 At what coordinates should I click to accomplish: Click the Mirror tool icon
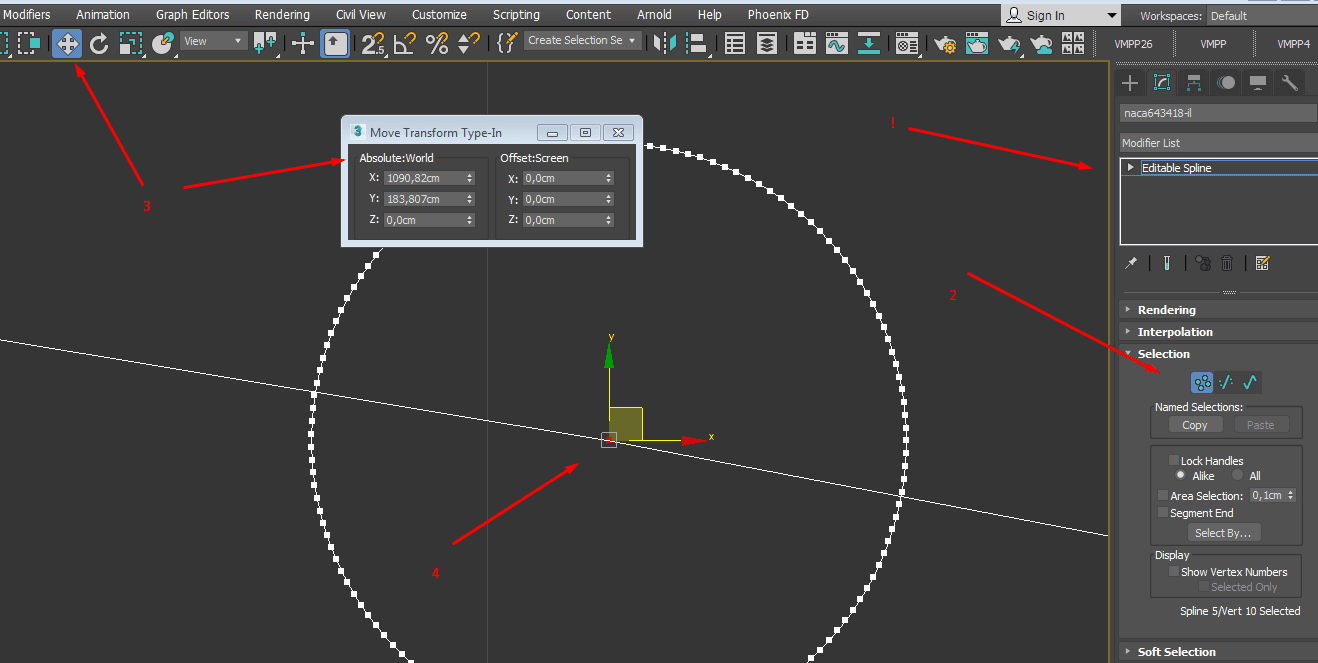pyautogui.click(x=663, y=43)
